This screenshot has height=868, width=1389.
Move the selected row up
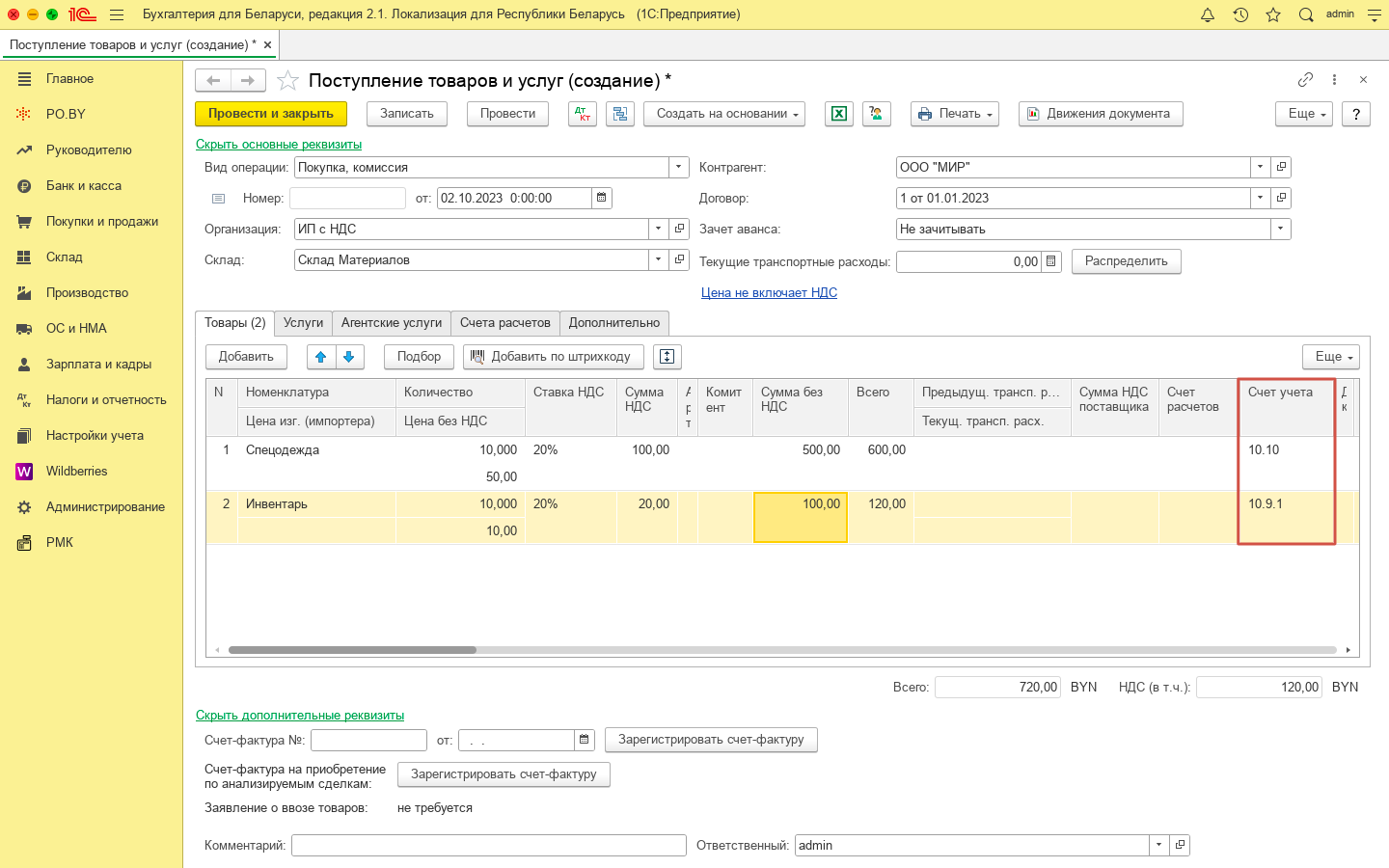point(321,357)
